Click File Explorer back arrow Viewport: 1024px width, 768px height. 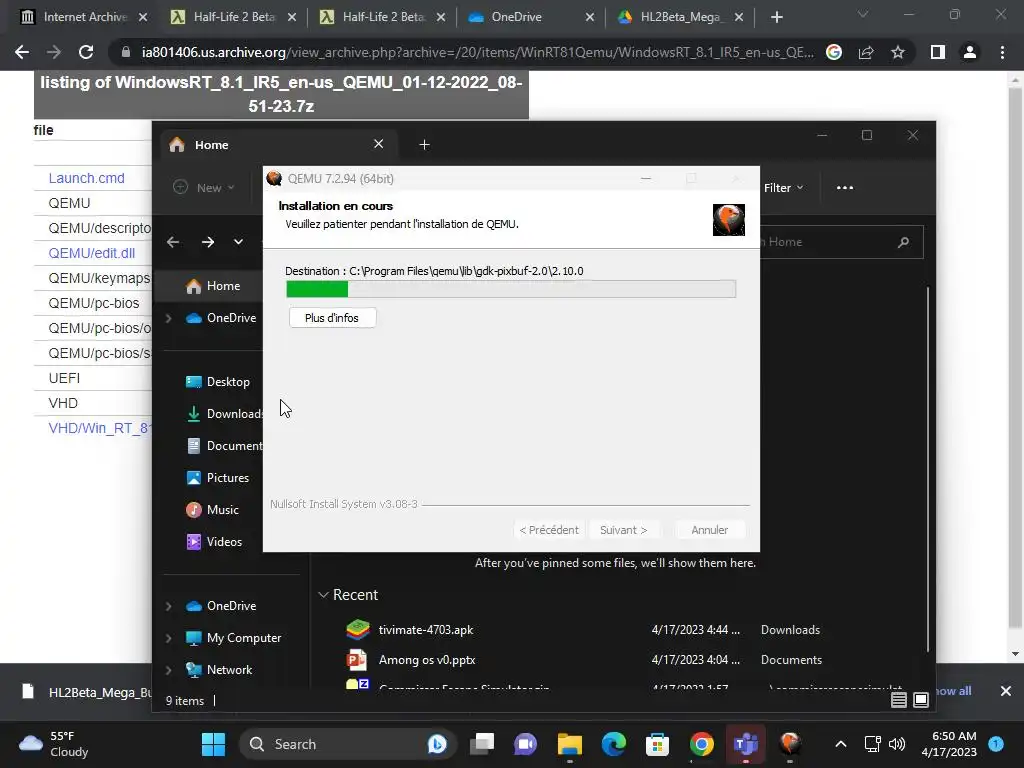[173, 242]
